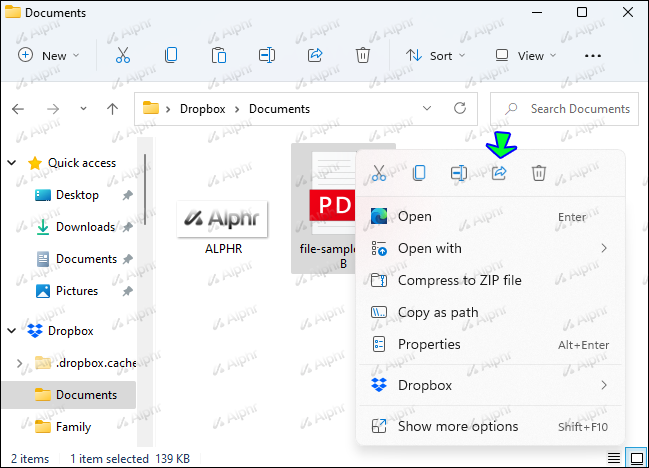649x468 pixels.
Task: Open Properties from the context menu
Action: pos(490,344)
